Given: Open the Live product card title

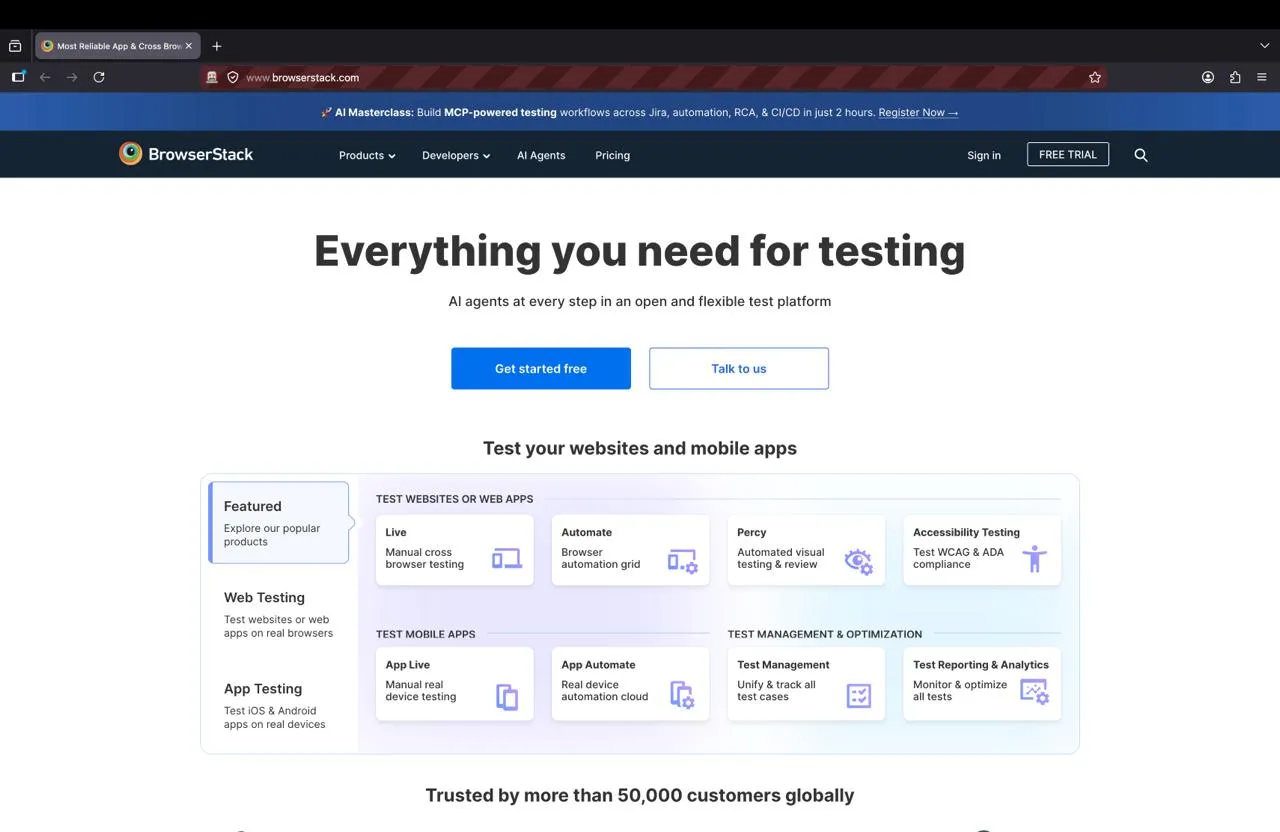Looking at the screenshot, I should pos(396,532).
